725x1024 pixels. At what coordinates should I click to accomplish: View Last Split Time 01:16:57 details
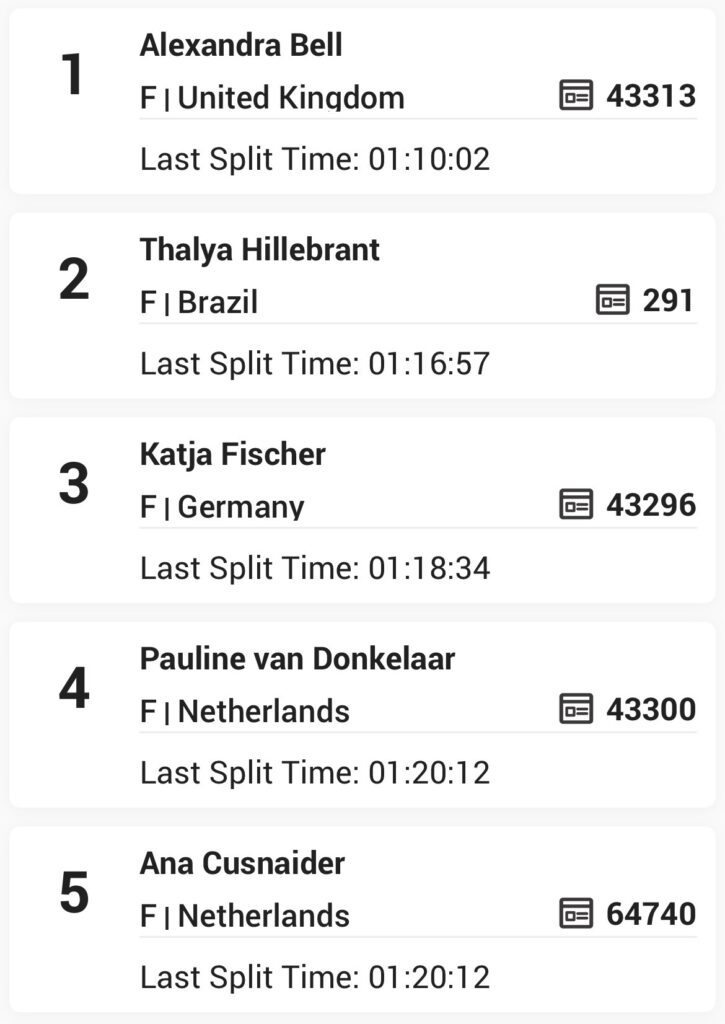pyautogui.click(x=315, y=363)
